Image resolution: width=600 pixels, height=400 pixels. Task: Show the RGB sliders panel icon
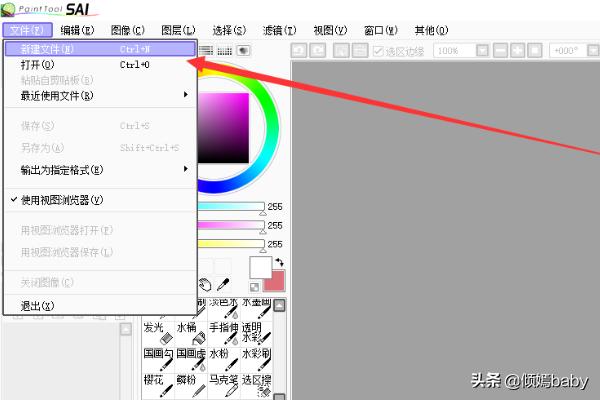pos(206,51)
